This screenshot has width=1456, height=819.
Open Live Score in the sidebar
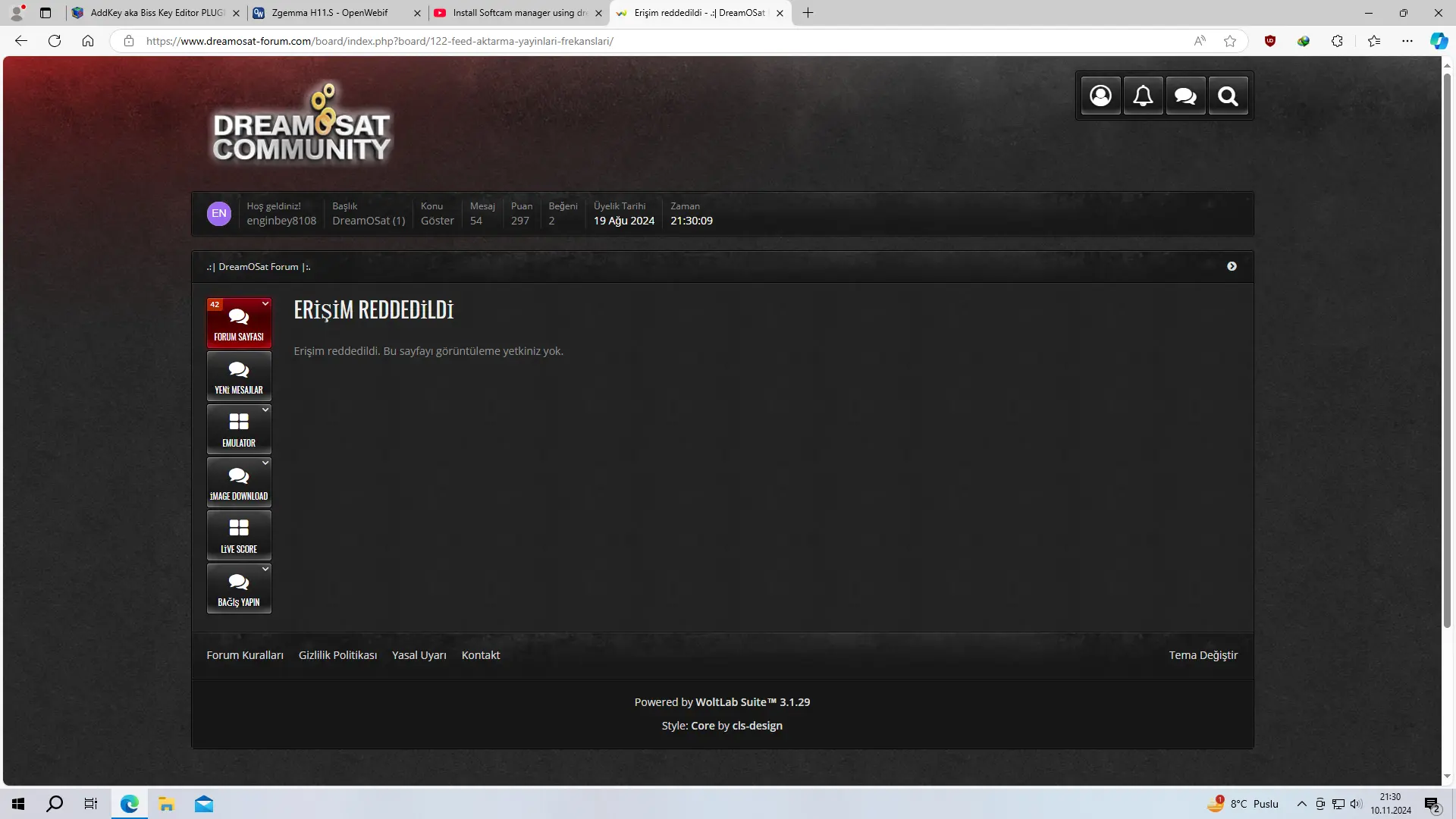coord(239,535)
